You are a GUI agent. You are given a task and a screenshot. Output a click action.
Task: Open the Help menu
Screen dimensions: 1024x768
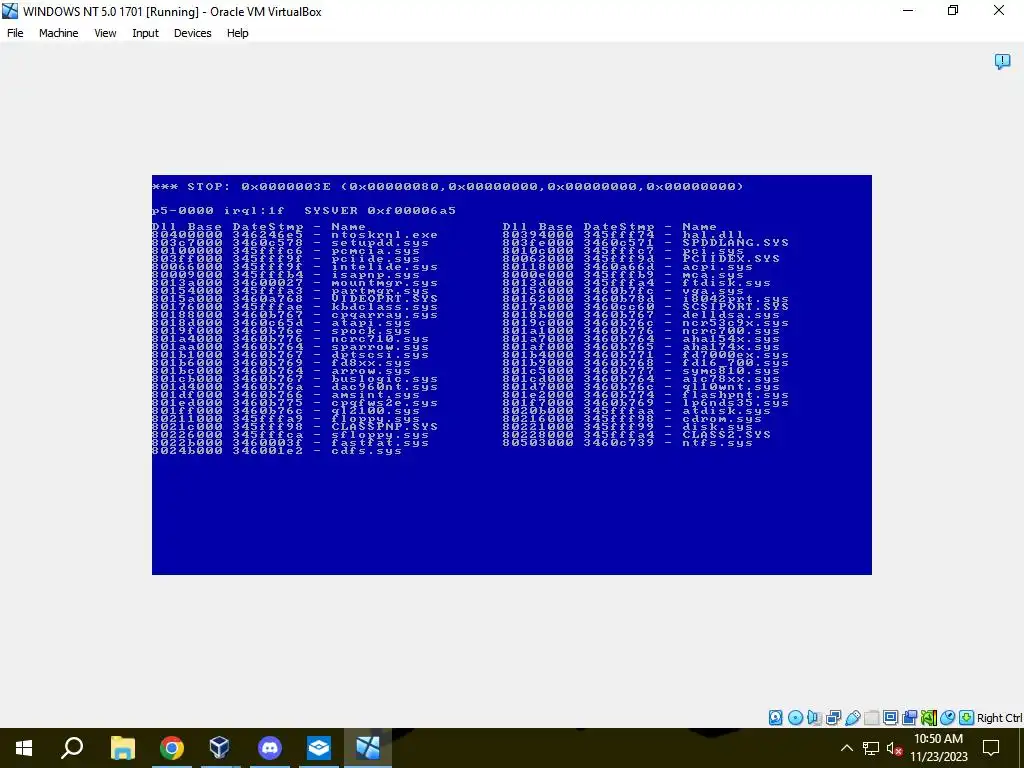(238, 33)
